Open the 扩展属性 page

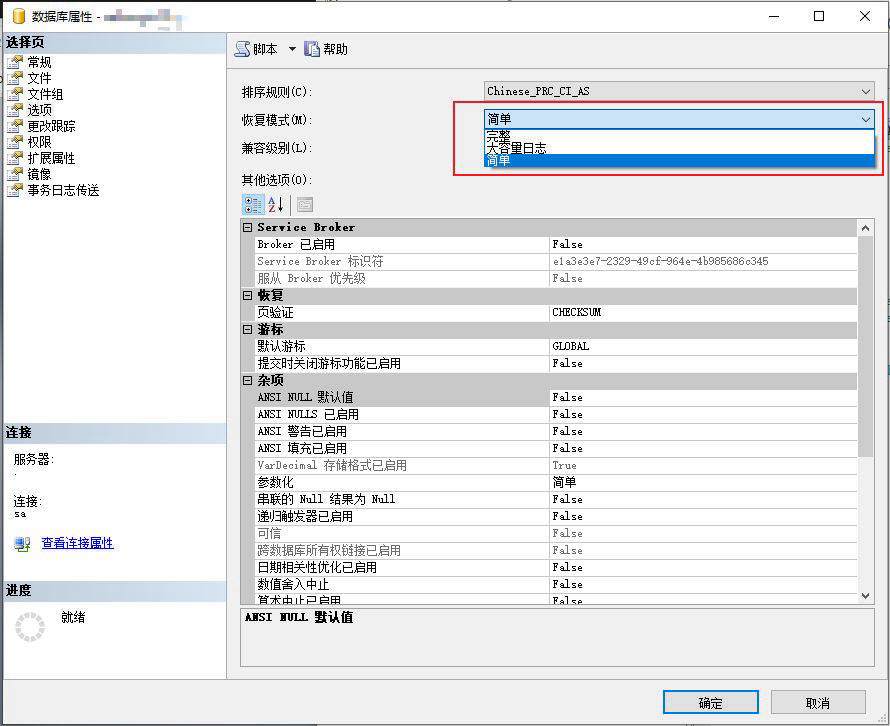[x=51, y=158]
